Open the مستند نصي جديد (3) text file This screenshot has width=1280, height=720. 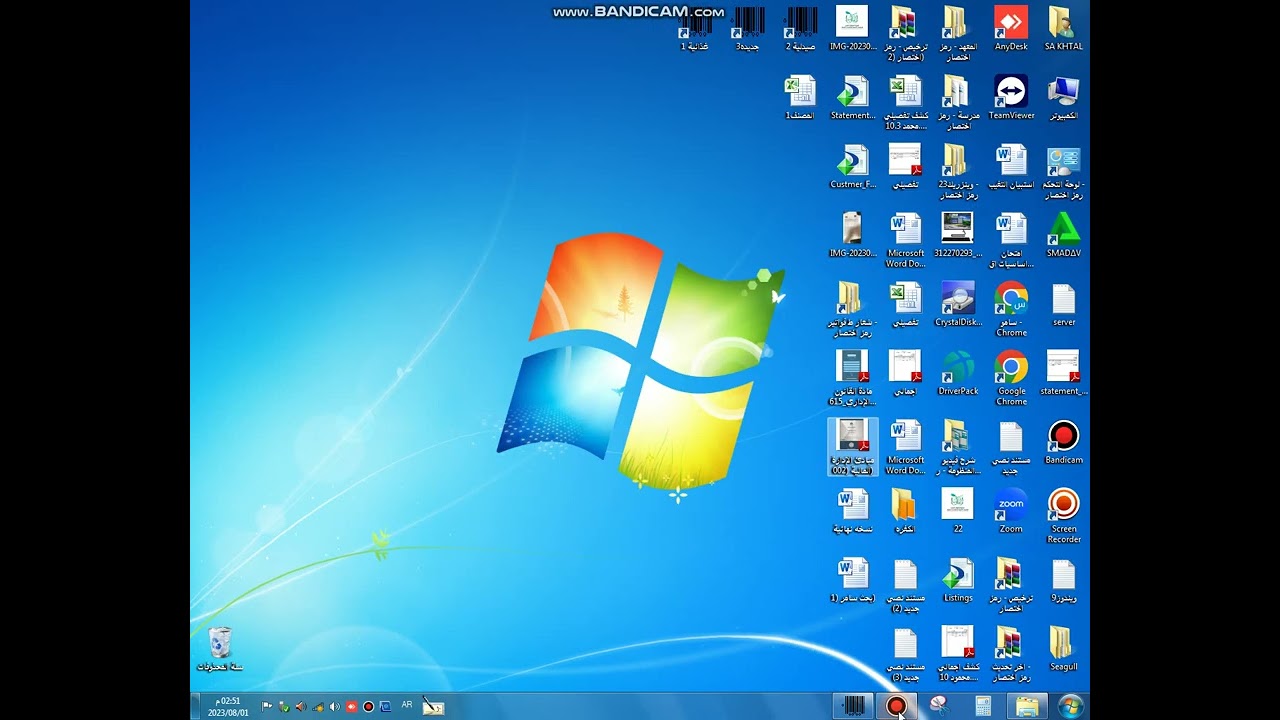coord(905,654)
